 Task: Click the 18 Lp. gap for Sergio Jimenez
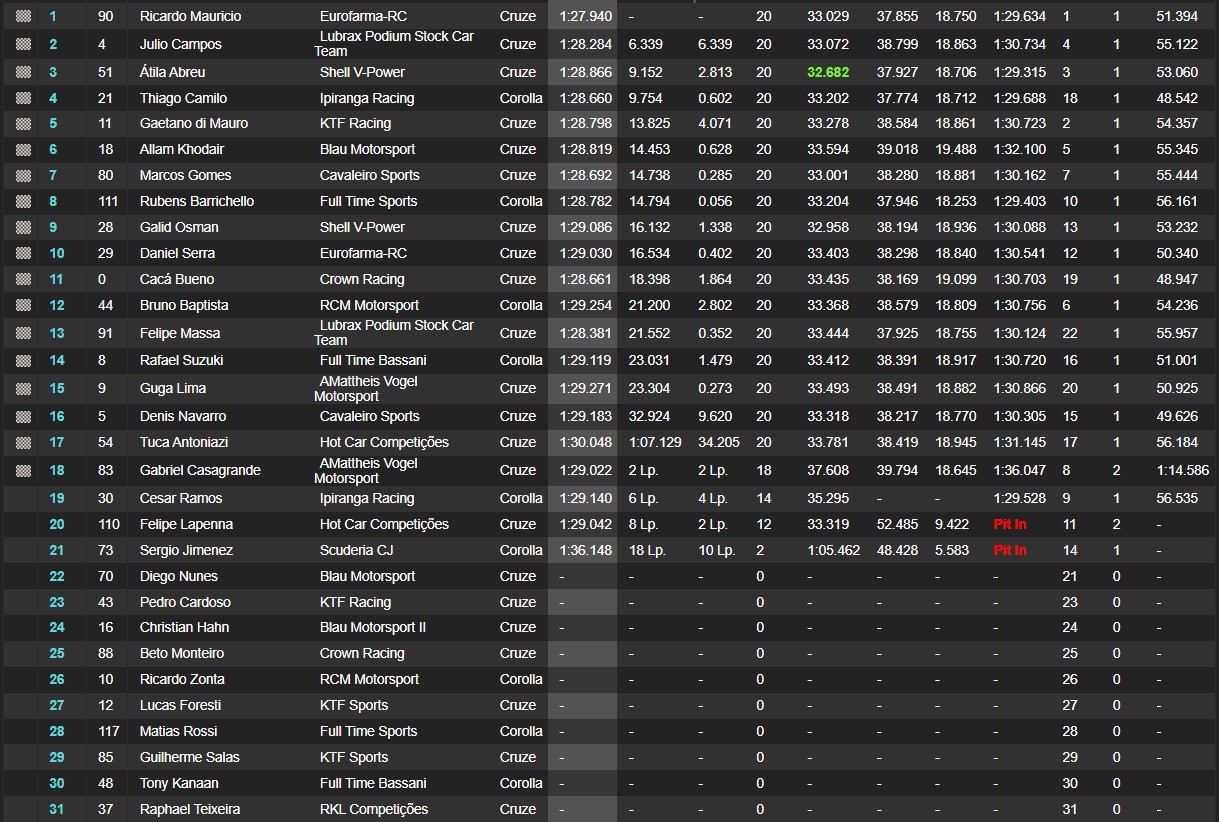tap(647, 550)
